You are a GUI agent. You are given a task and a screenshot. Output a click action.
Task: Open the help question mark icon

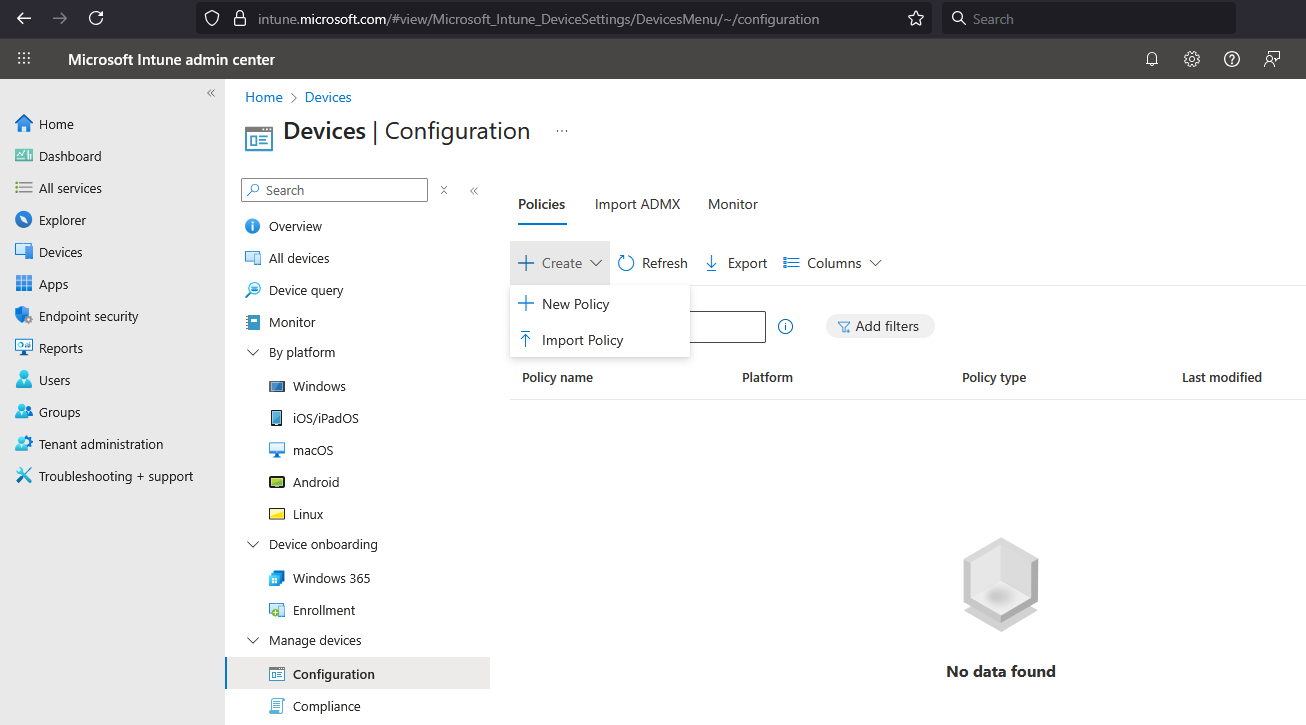(1232, 59)
